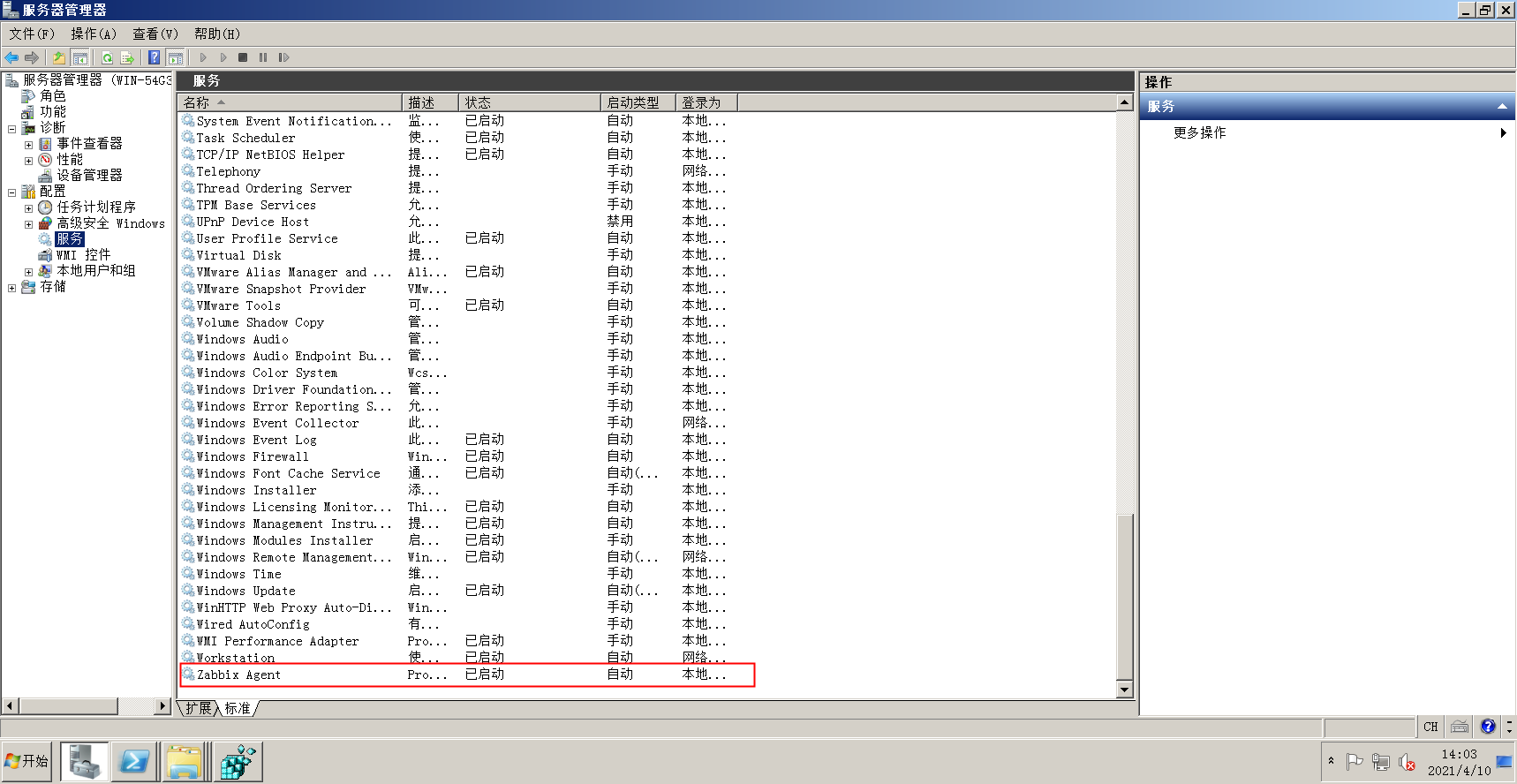Open Registry Editor taskbar icon

pos(237,761)
